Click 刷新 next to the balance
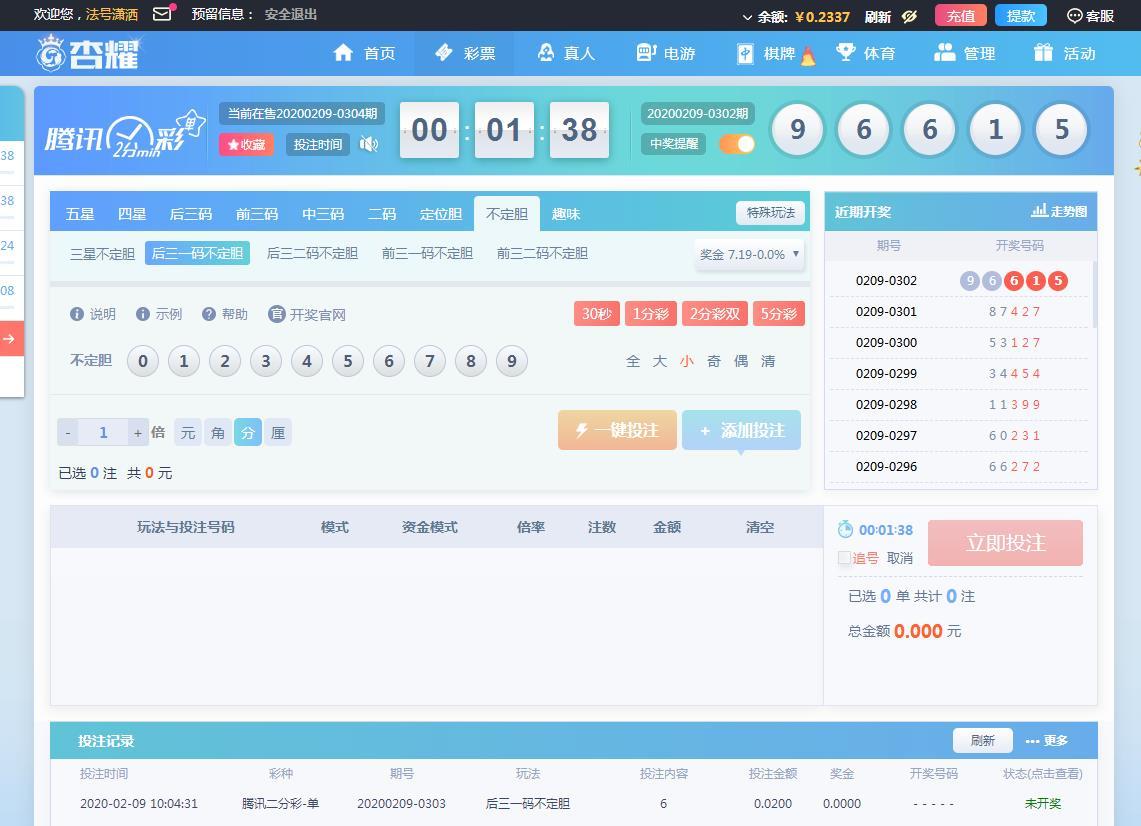 pyautogui.click(x=878, y=16)
